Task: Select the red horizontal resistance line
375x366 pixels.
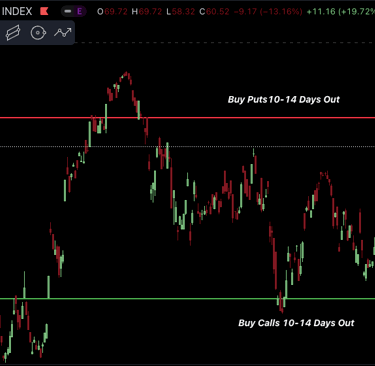Action: pyautogui.click(x=187, y=118)
